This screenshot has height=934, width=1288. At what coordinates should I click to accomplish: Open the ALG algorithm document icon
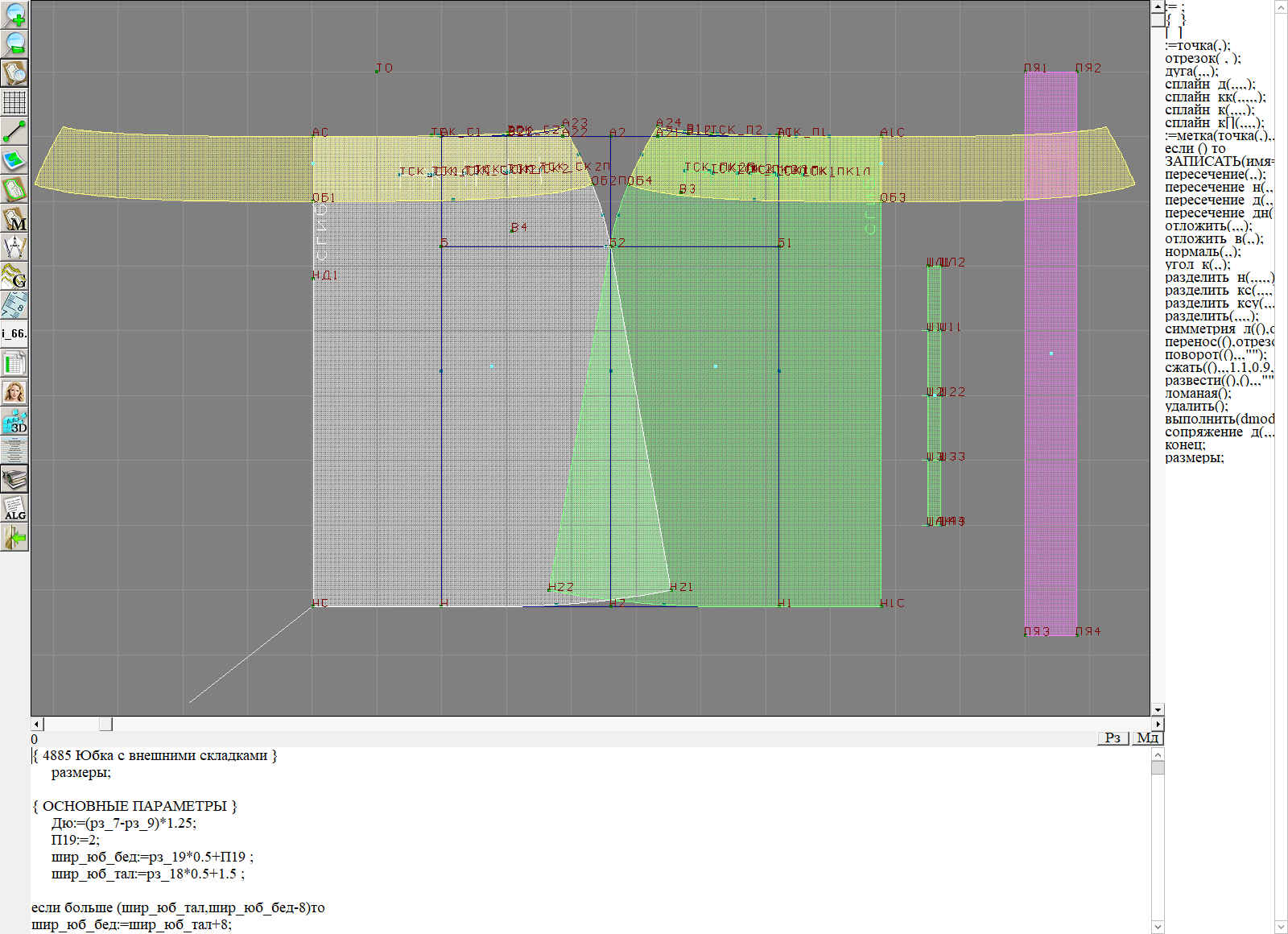point(14,508)
